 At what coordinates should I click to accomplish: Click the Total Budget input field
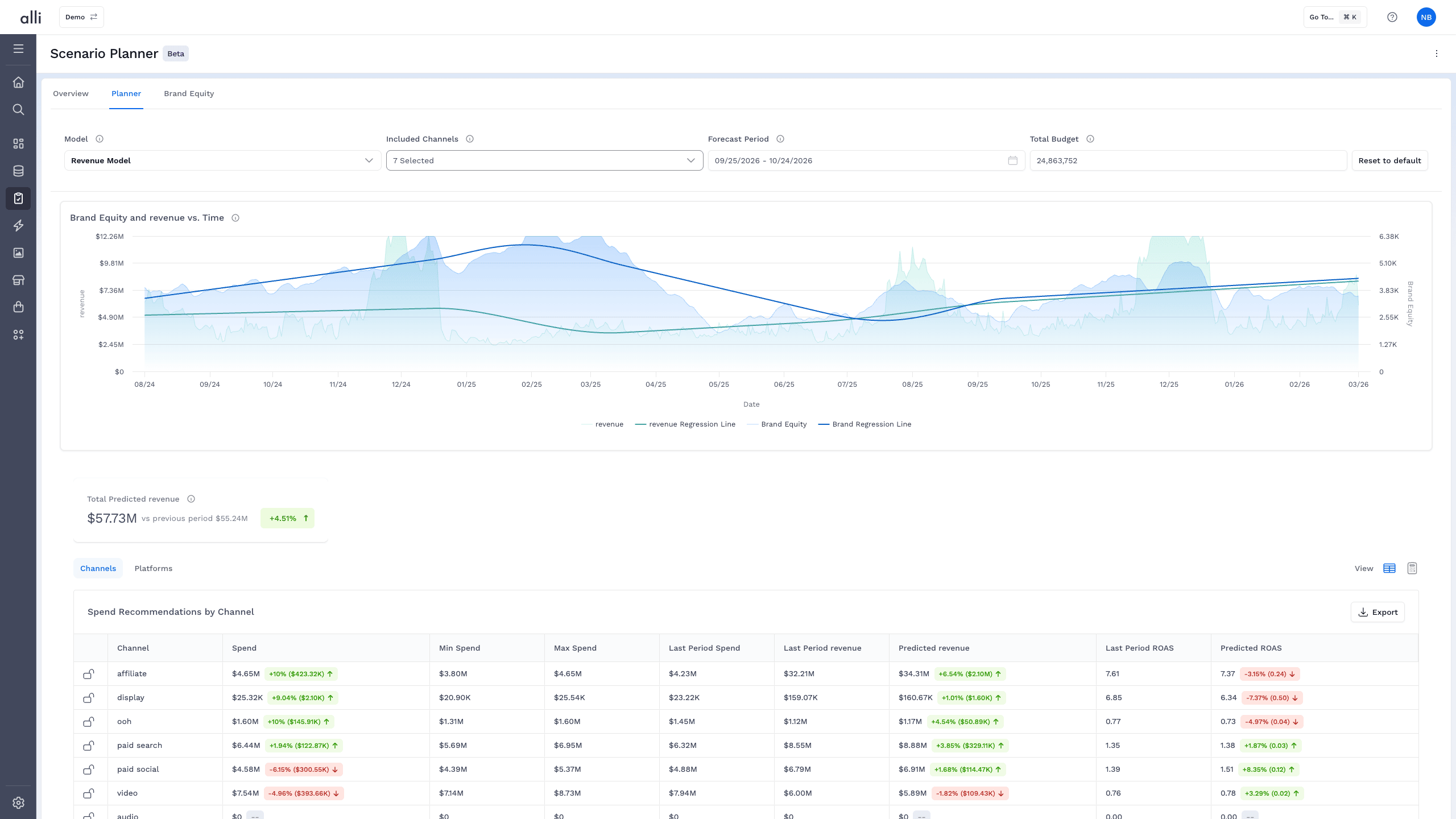point(1188,160)
